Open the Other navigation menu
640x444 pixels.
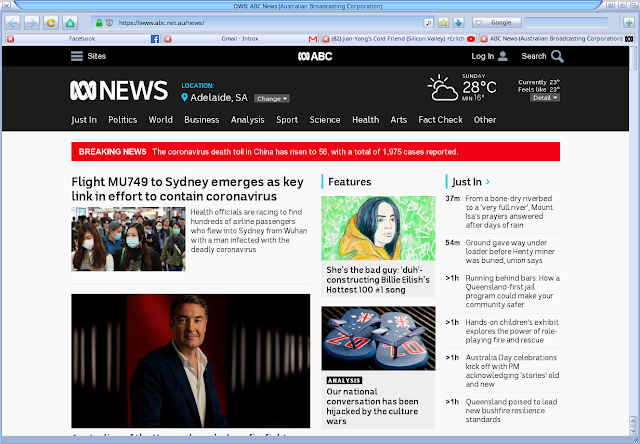click(x=485, y=120)
